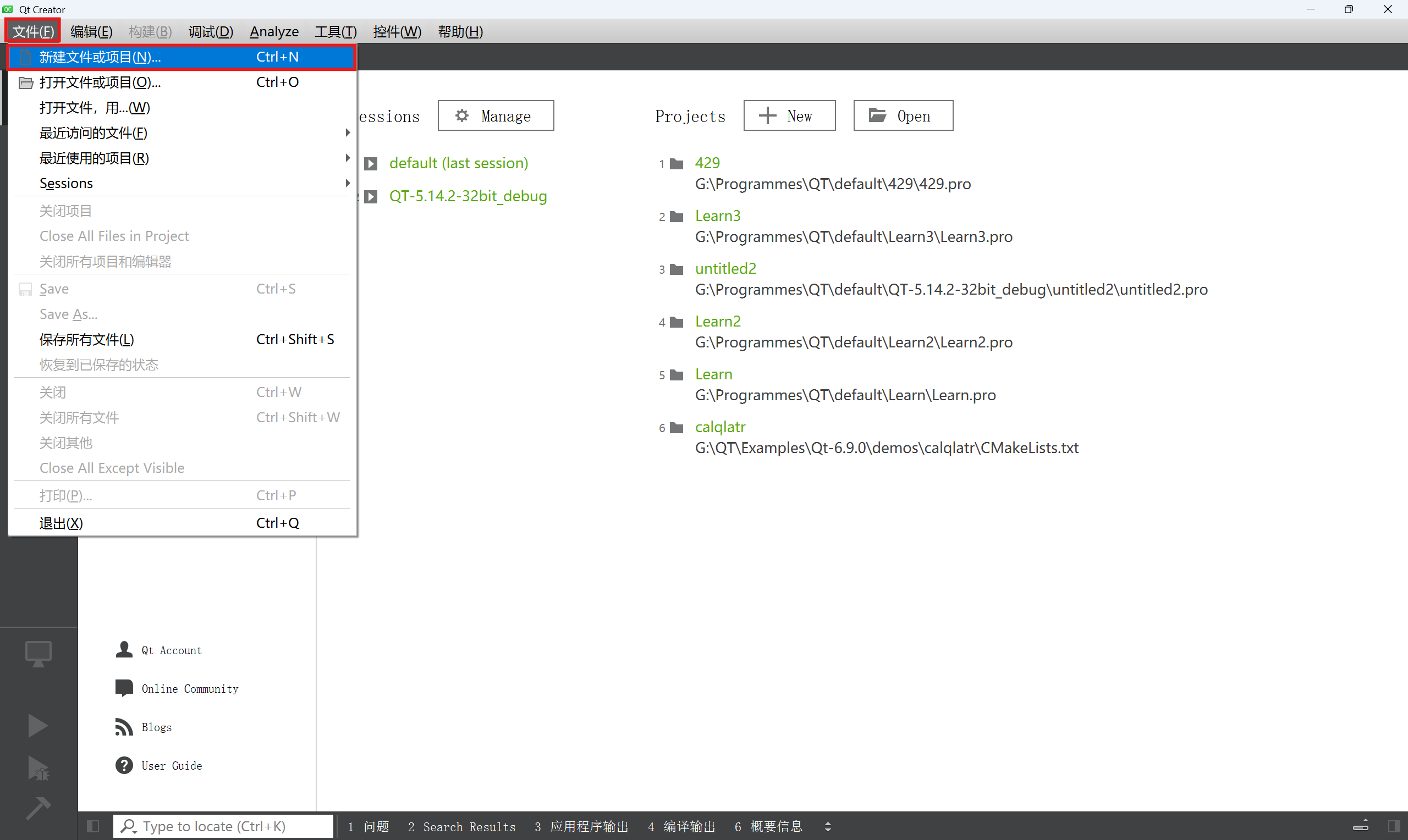This screenshot has height=840, width=1408.
Task: Open the 4 编译输出 pane
Action: 681,826
